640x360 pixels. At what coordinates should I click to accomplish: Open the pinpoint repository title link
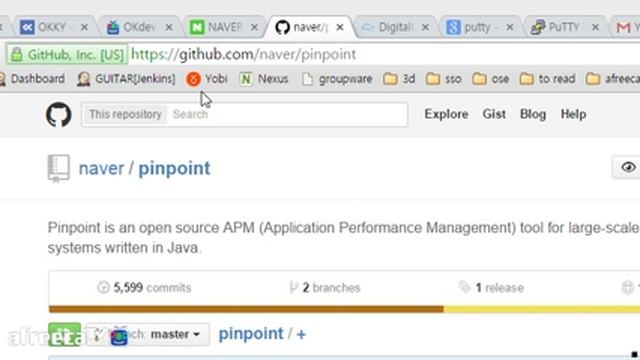[174, 168]
